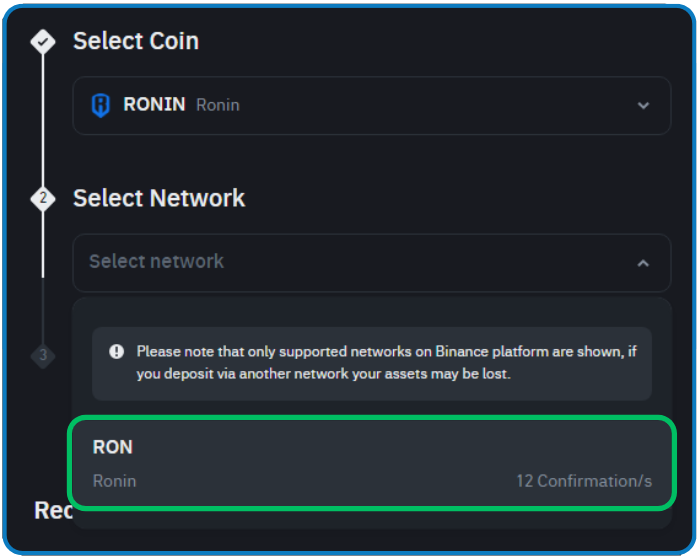Choose the RON network option
This screenshot has width=699, height=560.
pyautogui.click(x=372, y=463)
